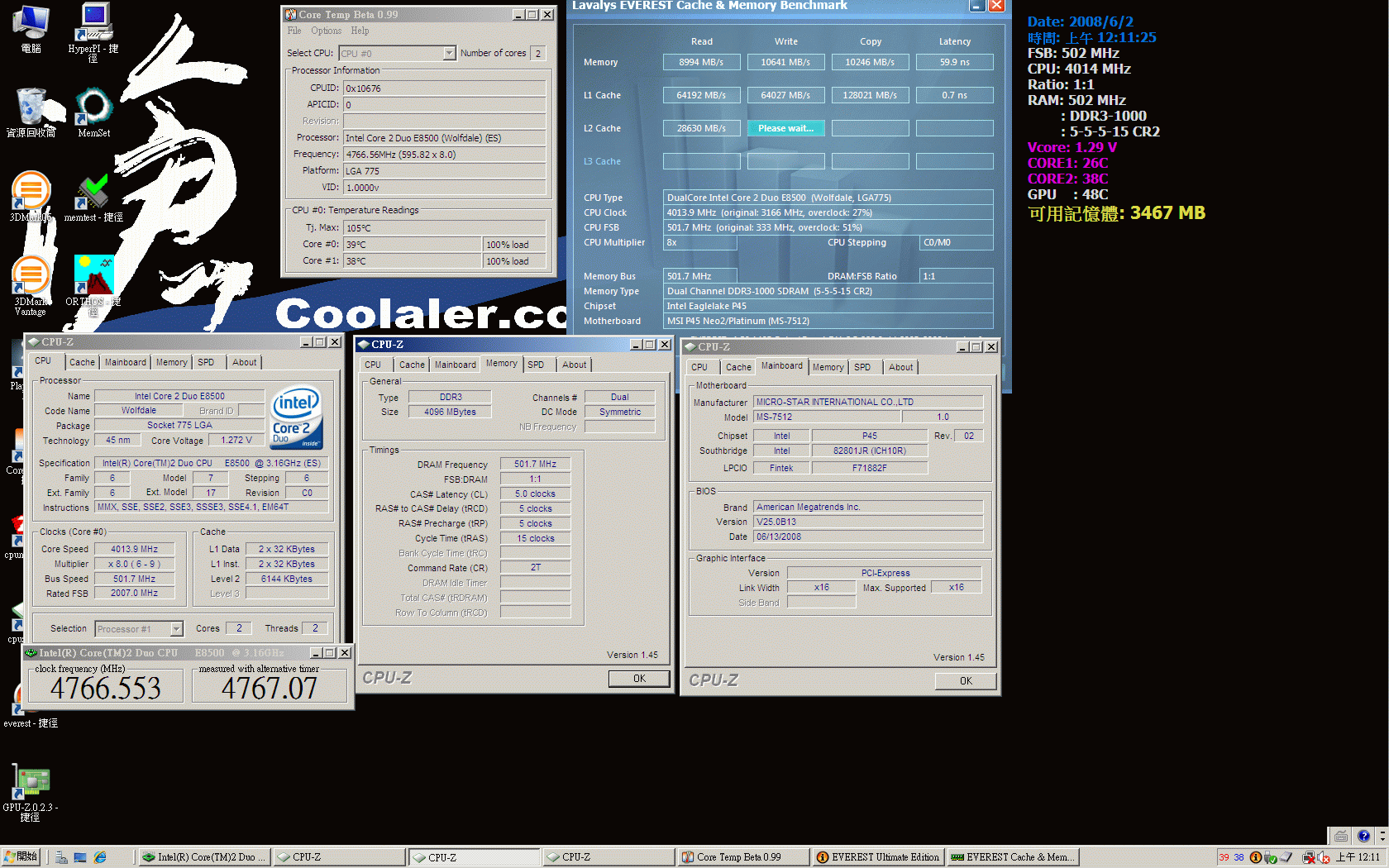Open the Help menu in Core Temp
This screenshot has height=868, width=1389.
(360, 31)
